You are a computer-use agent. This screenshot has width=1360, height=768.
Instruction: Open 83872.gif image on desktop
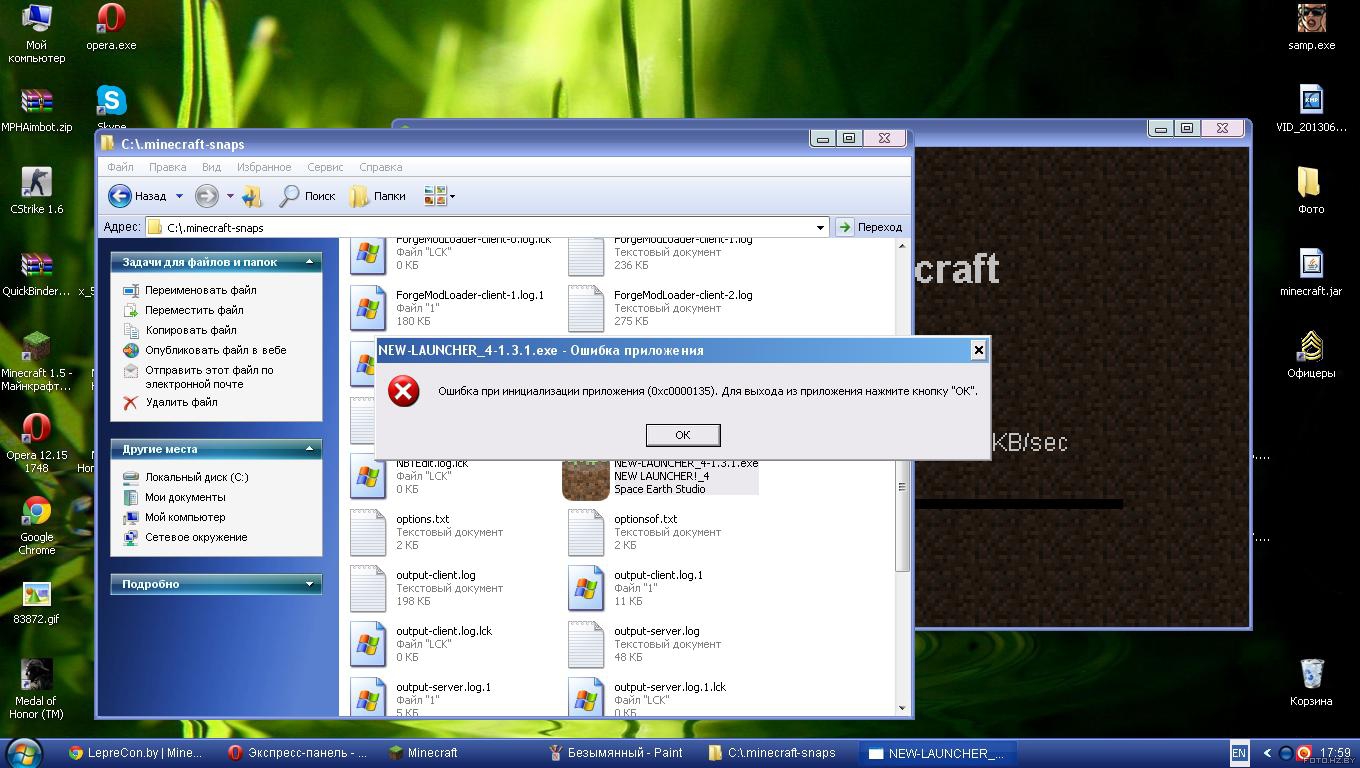pyautogui.click(x=36, y=603)
